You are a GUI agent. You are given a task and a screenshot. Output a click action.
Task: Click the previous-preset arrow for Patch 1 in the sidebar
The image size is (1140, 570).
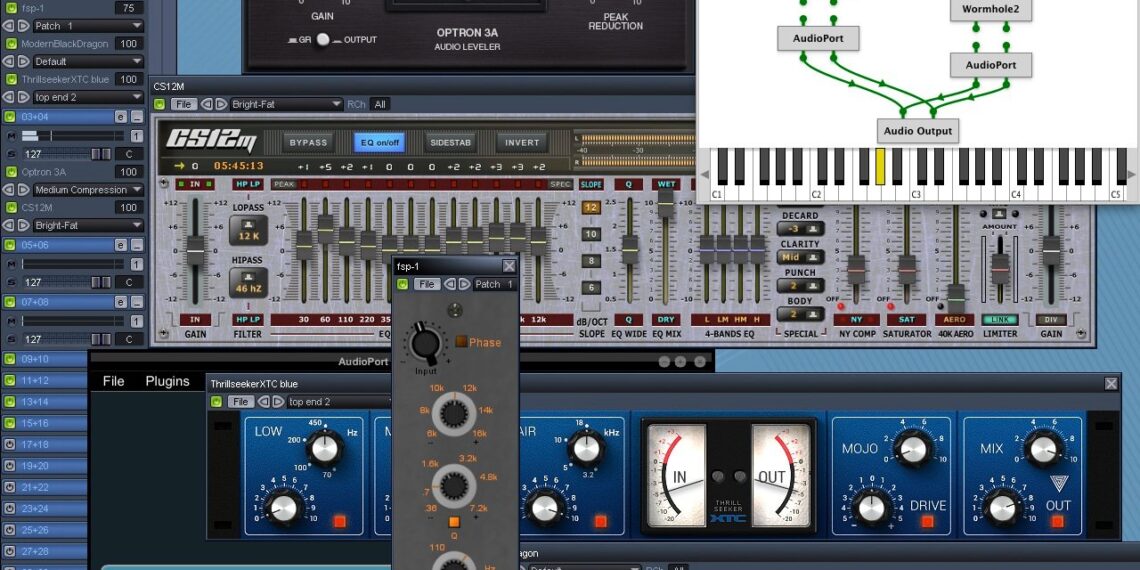(10, 25)
